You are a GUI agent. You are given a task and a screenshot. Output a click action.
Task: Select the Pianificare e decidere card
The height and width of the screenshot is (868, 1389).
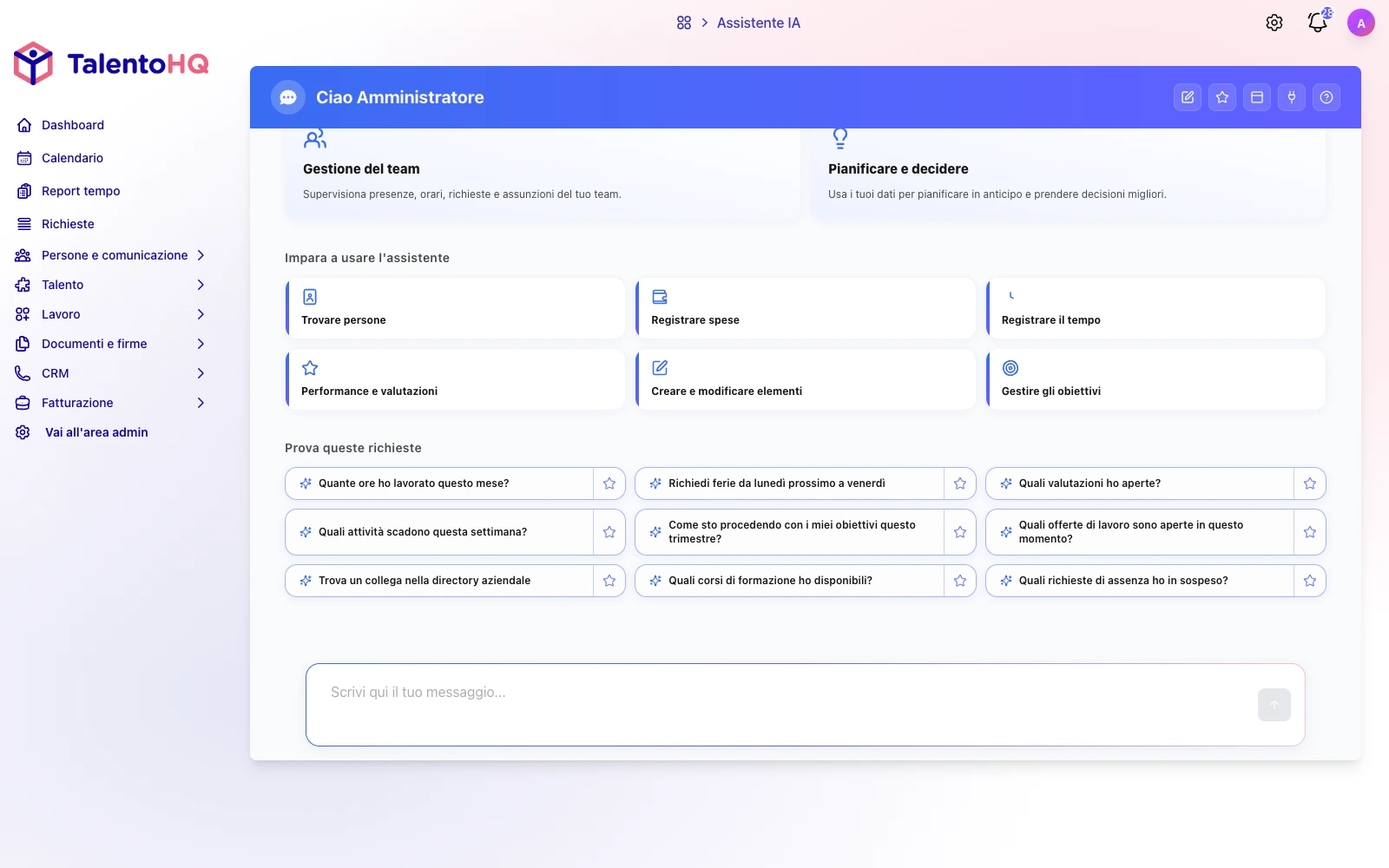(x=1069, y=174)
